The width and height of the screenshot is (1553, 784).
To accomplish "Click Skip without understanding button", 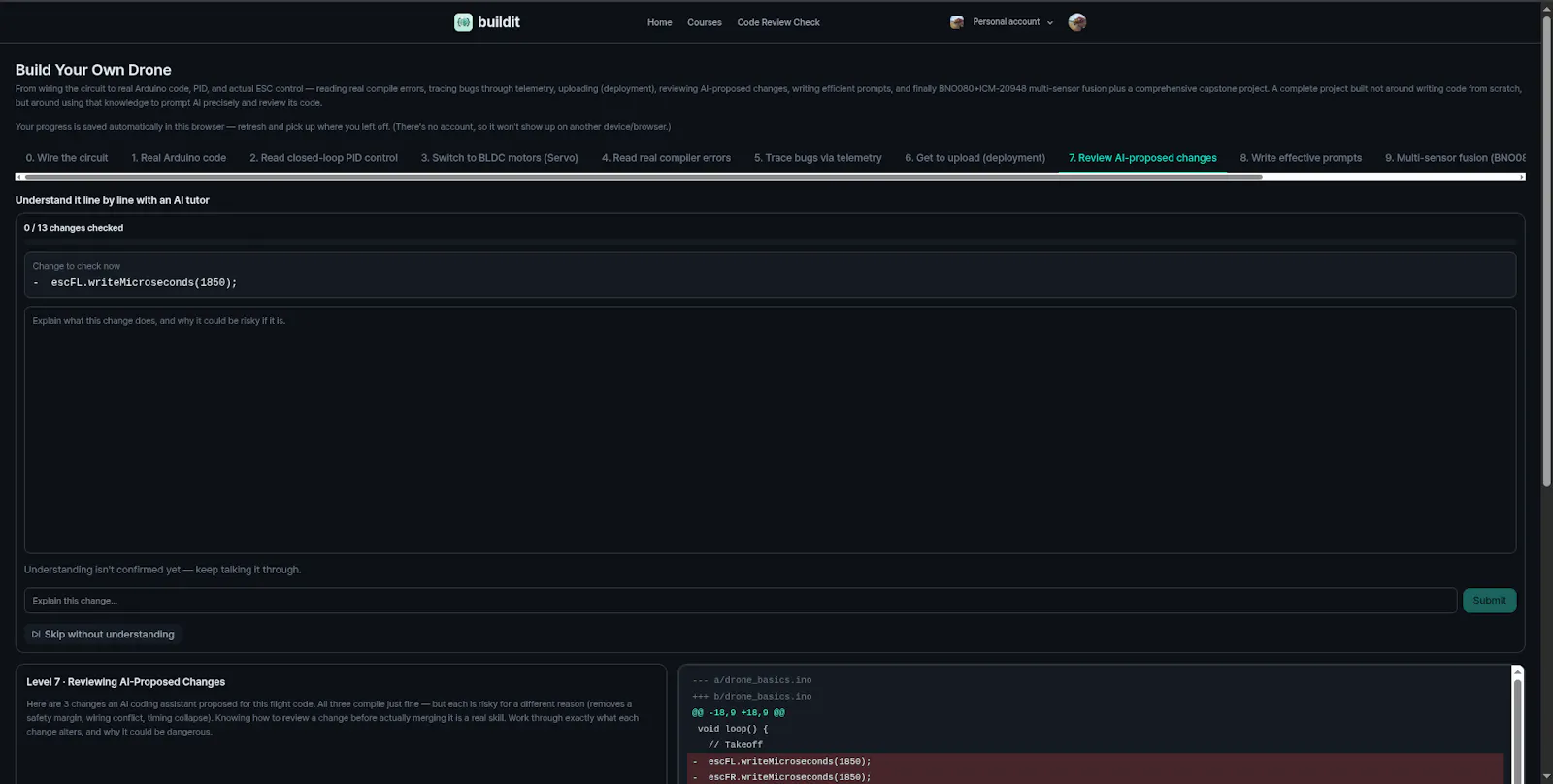I will click(x=104, y=635).
